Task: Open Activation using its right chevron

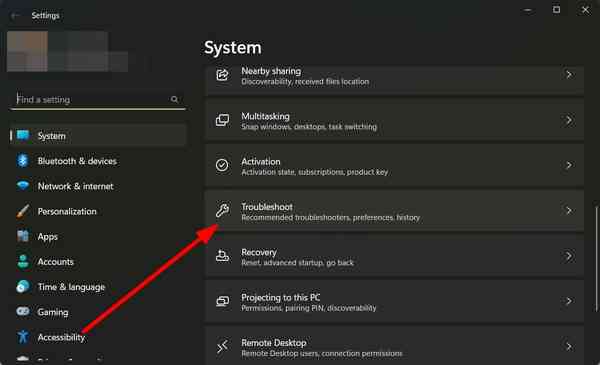Action: pyautogui.click(x=569, y=165)
